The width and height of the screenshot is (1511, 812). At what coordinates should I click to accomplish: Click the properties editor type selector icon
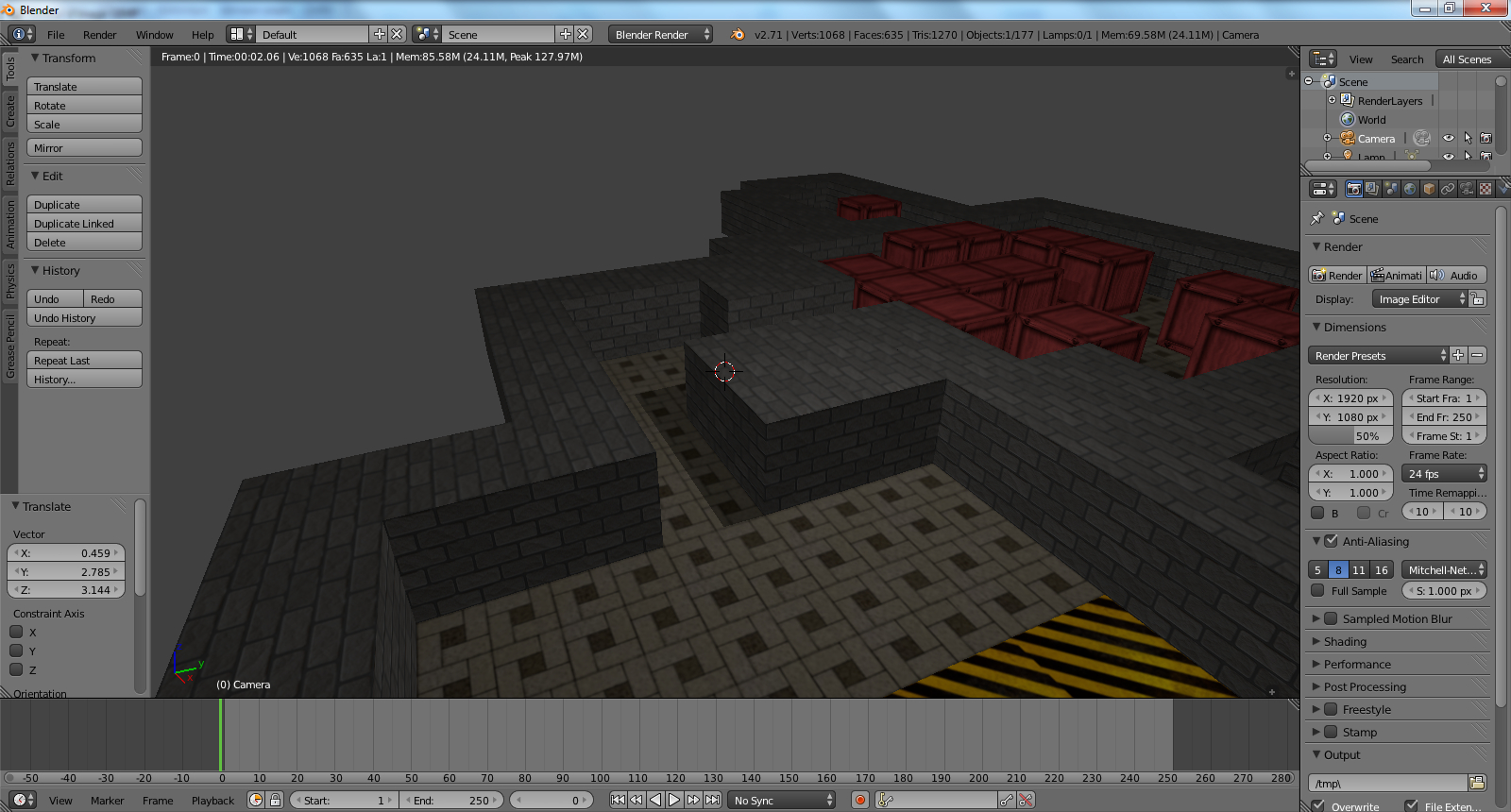1324,189
